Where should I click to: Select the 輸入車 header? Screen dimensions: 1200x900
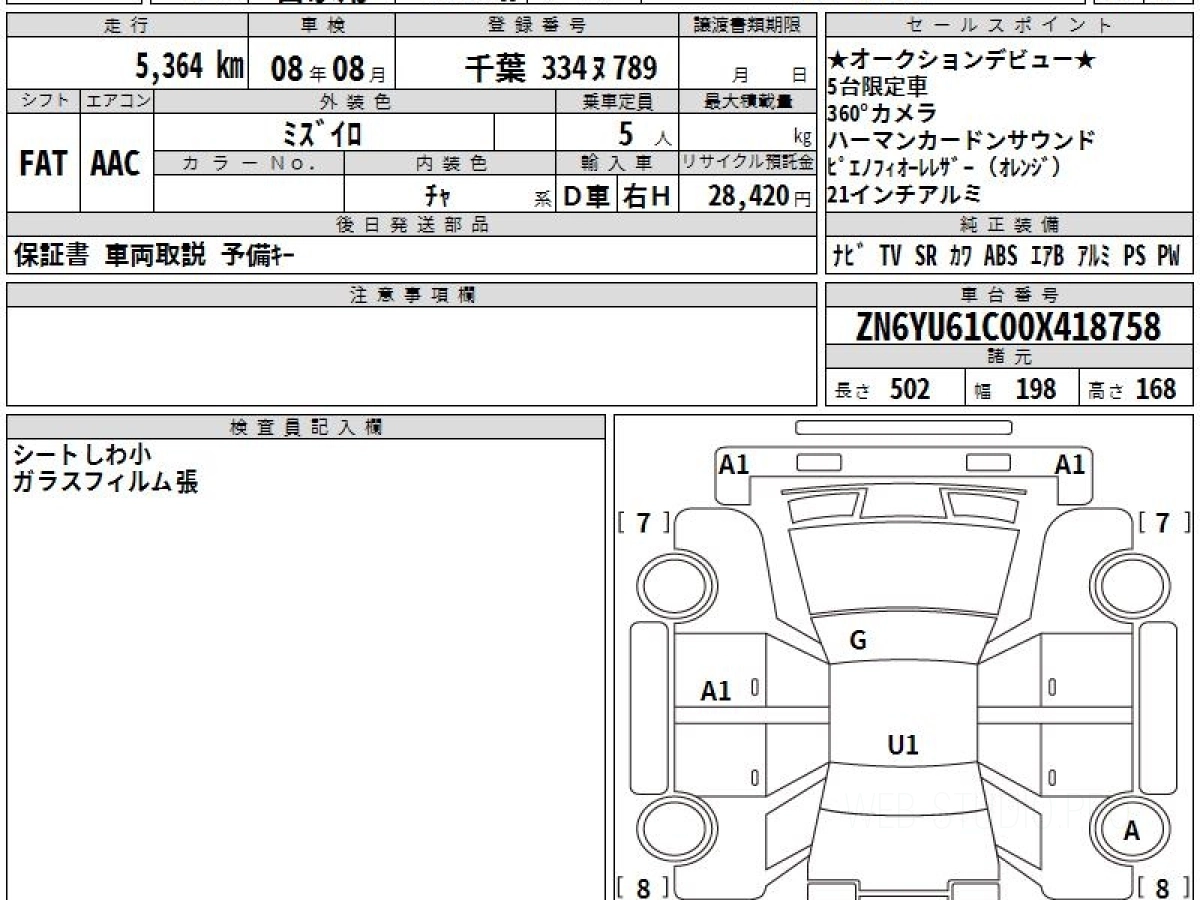[617, 163]
